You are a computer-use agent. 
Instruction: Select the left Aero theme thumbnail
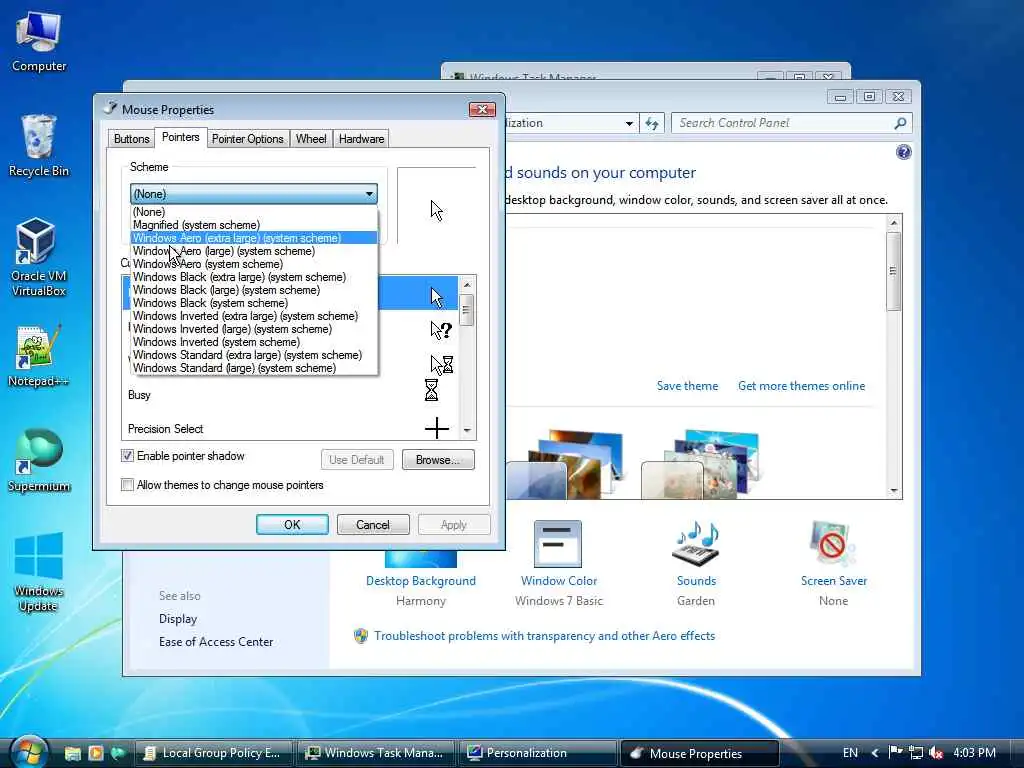[x=565, y=464]
